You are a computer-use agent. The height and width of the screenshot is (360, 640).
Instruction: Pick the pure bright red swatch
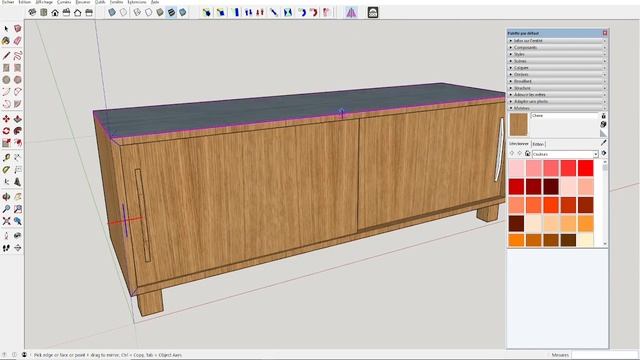tap(585, 168)
